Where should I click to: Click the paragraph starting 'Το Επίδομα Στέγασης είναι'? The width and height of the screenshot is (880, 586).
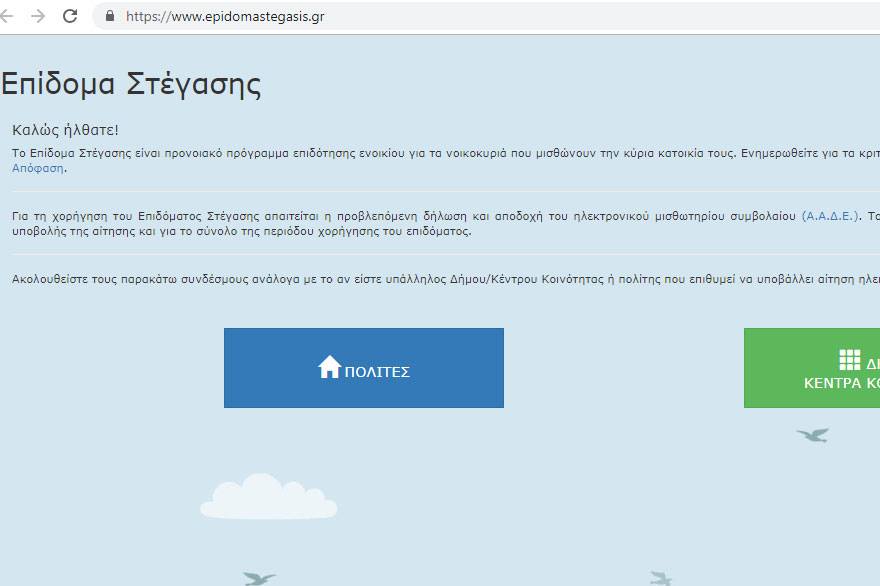click(400, 153)
